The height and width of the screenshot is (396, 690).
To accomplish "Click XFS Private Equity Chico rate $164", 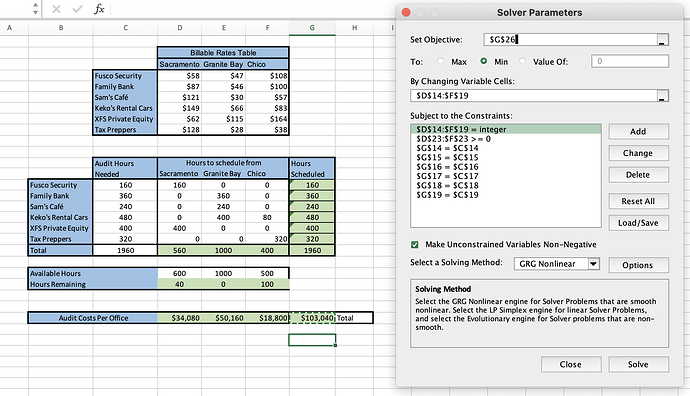I will [x=268, y=119].
